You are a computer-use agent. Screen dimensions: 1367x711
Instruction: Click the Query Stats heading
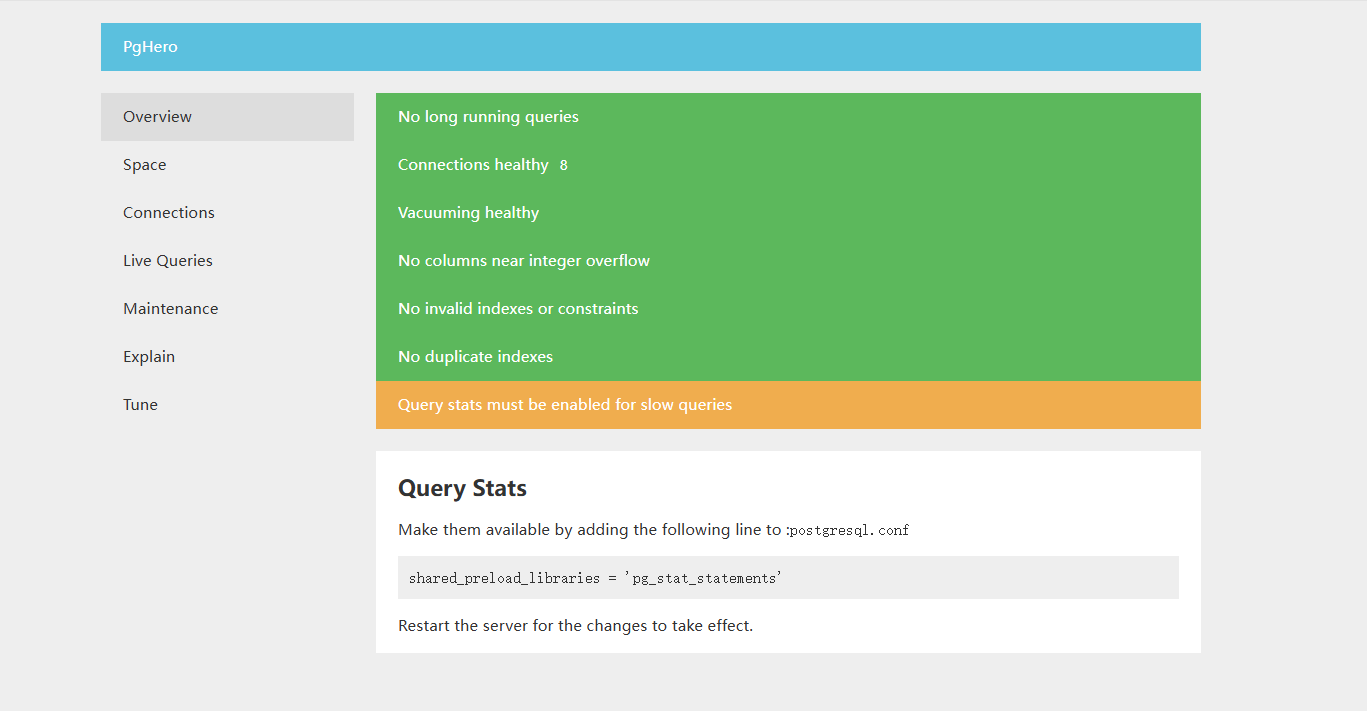coord(462,488)
